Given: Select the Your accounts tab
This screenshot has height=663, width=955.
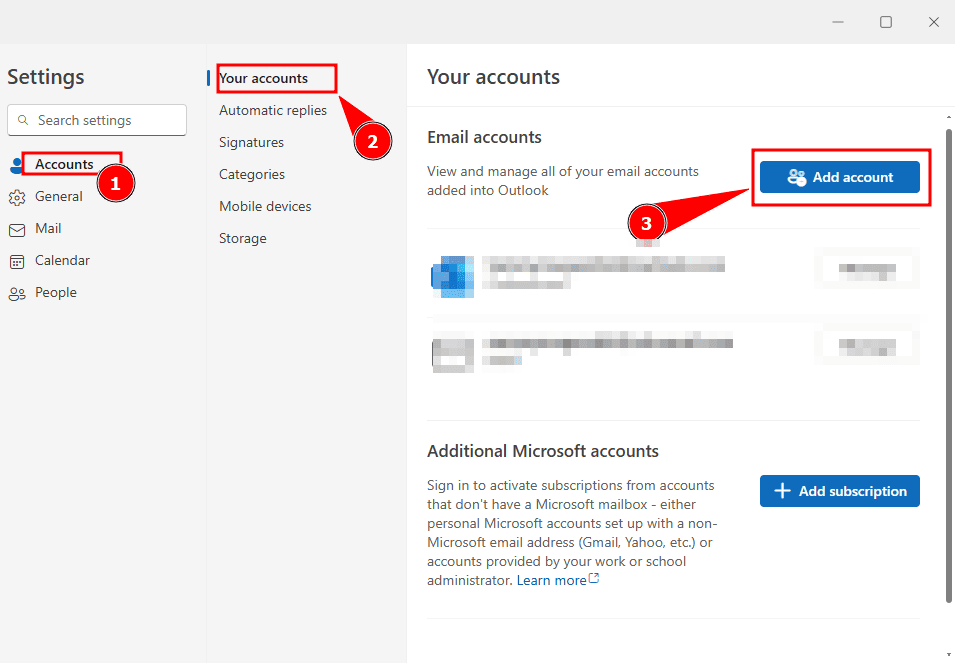Looking at the screenshot, I should (264, 79).
